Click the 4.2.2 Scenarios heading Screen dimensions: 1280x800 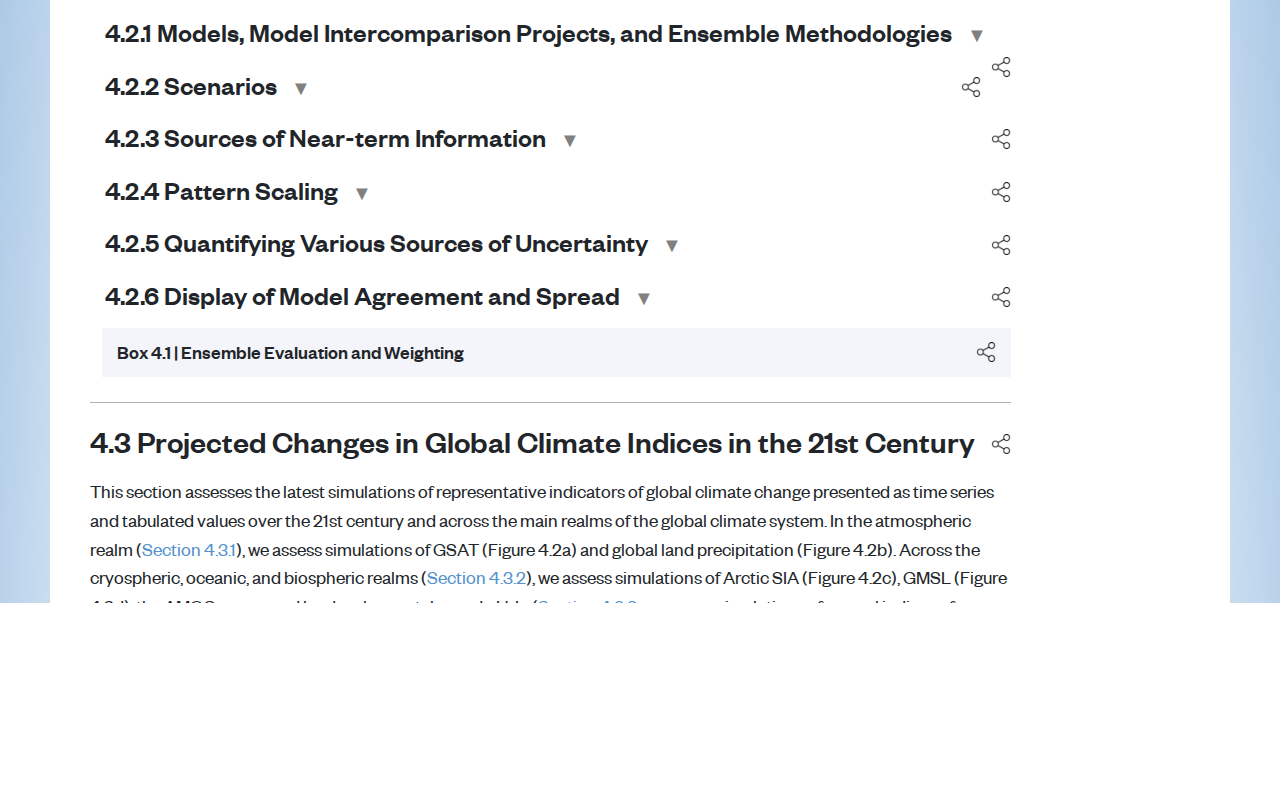click(x=191, y=87)
